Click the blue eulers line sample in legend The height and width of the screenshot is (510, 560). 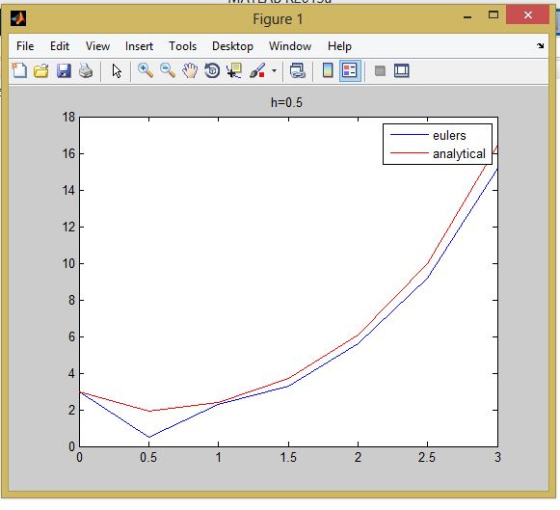tap(409, 135)
